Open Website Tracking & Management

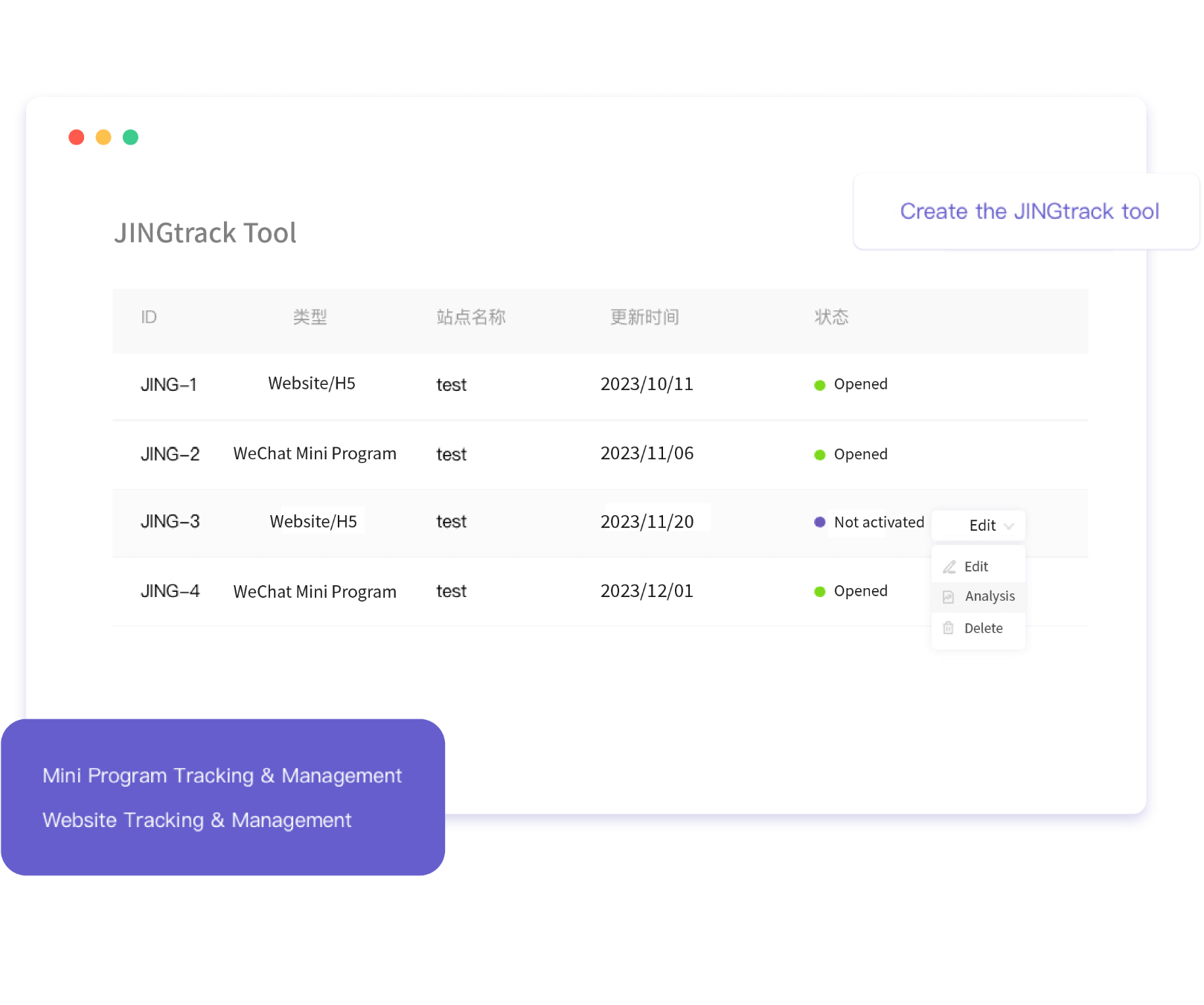[x=196, y=820]
